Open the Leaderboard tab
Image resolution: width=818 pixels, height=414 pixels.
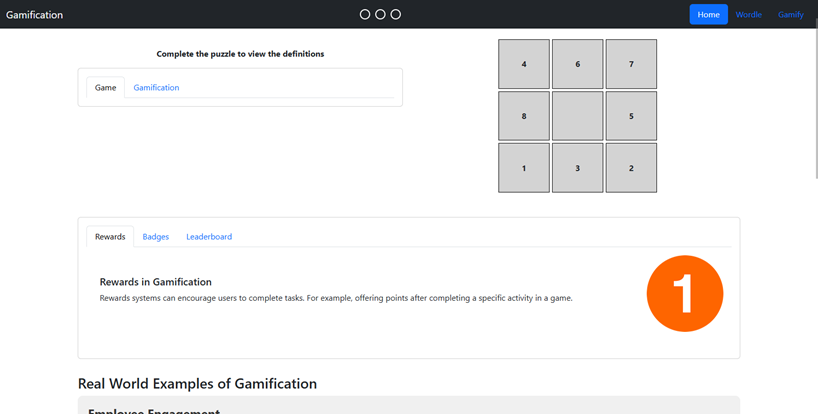209,237
